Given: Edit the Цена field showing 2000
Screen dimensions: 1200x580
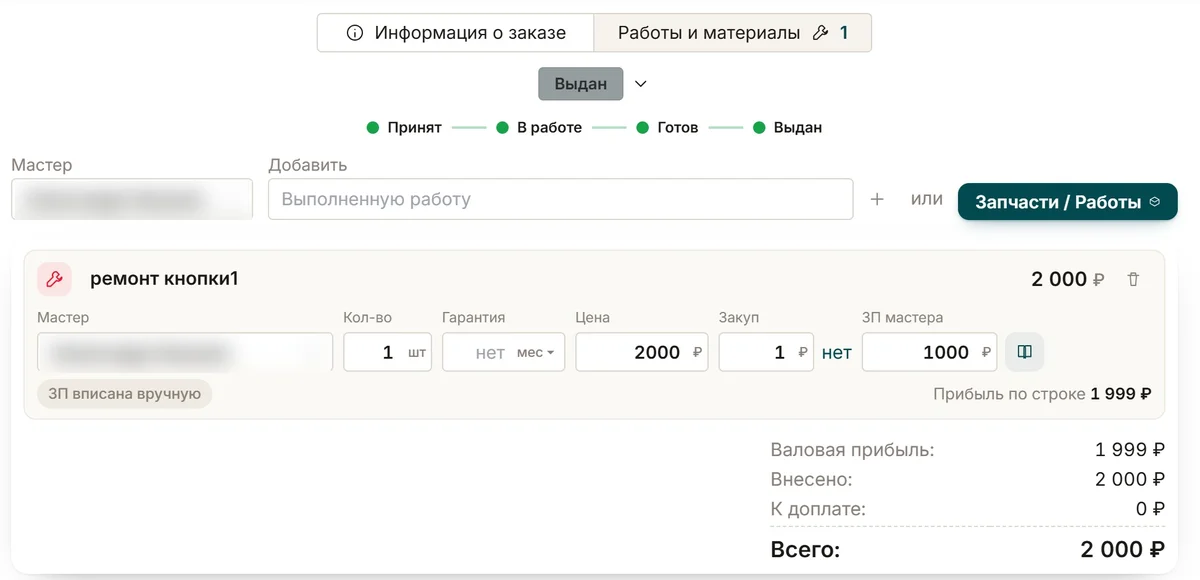Looking at the screenshot, I should click(x=641, y=352).
